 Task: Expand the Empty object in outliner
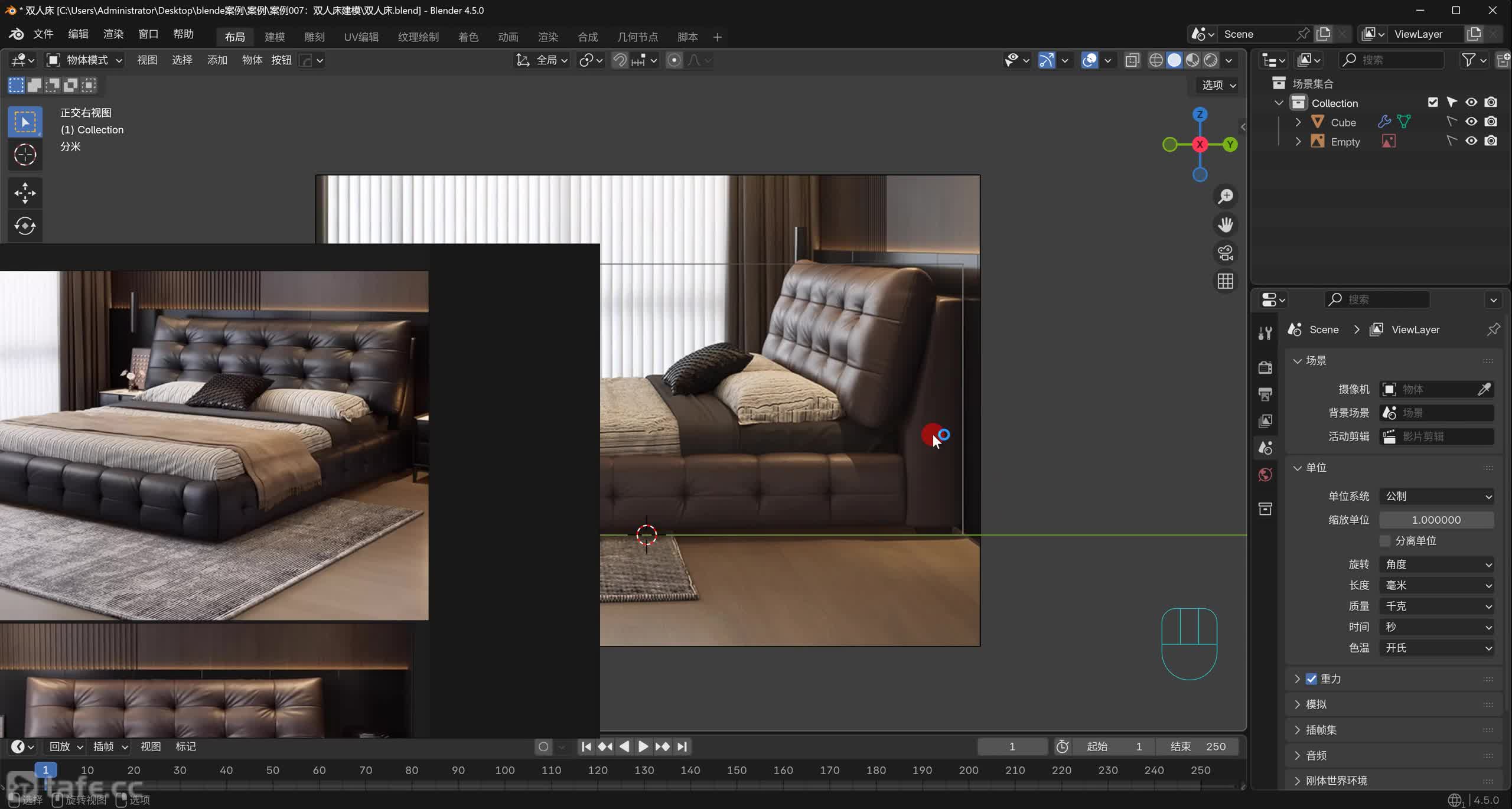tap(1298, 142)
